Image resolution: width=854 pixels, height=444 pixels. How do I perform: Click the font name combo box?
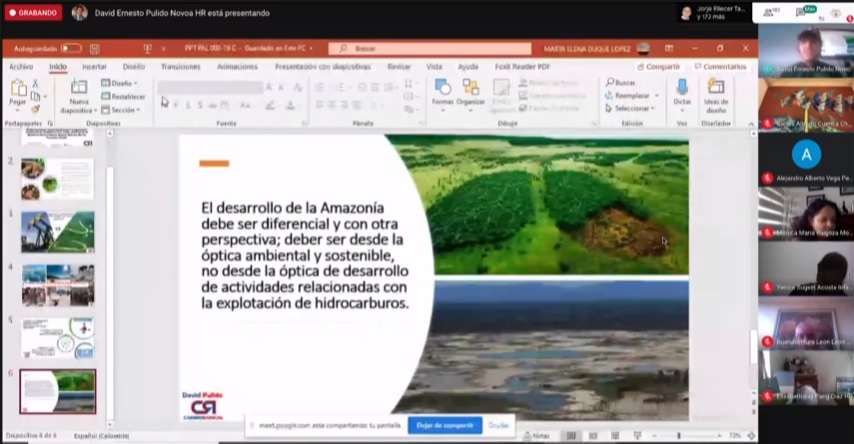click(210, 87)
